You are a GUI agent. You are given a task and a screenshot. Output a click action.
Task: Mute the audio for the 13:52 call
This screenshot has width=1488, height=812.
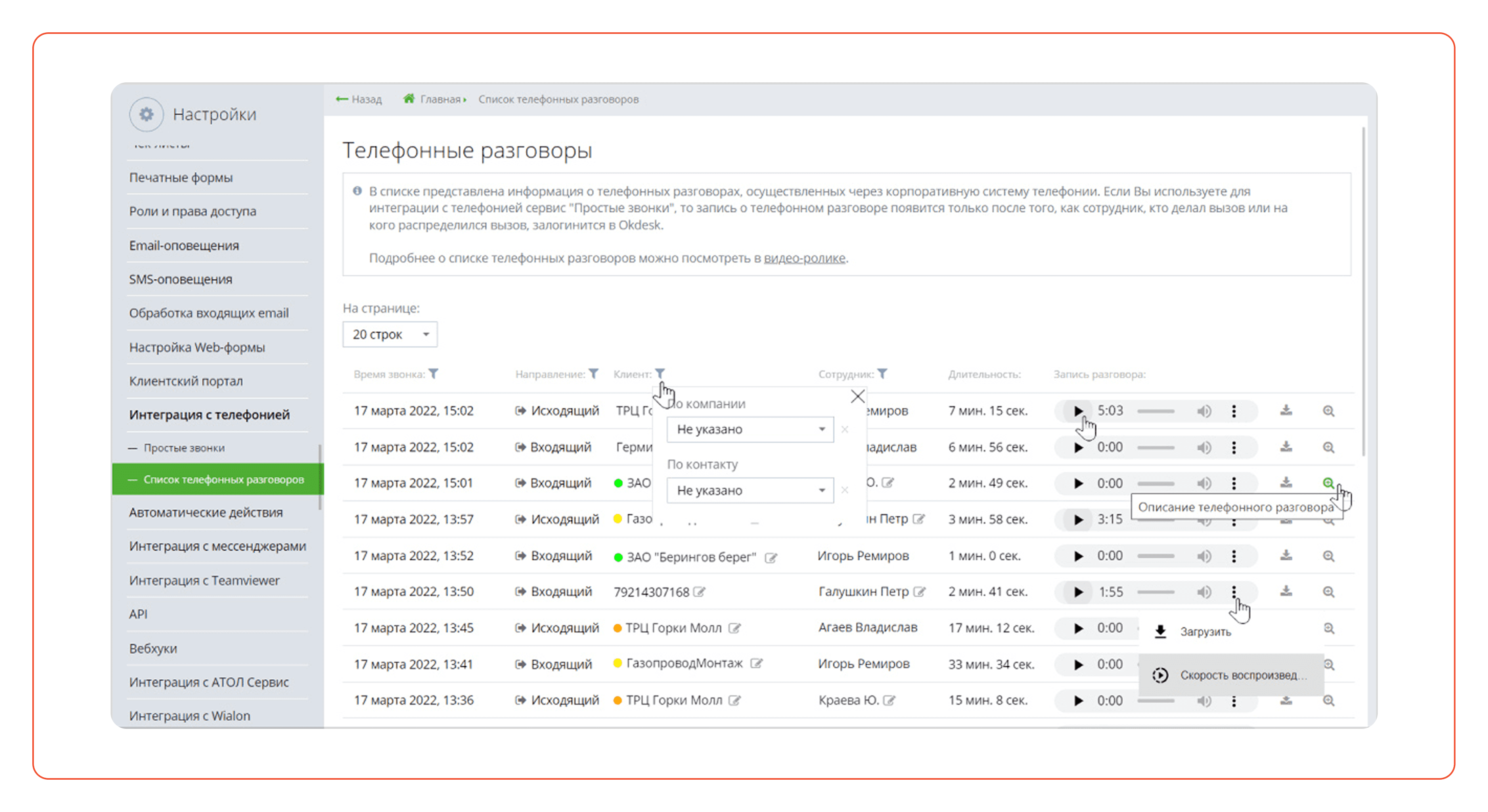tap(1204, 556)
